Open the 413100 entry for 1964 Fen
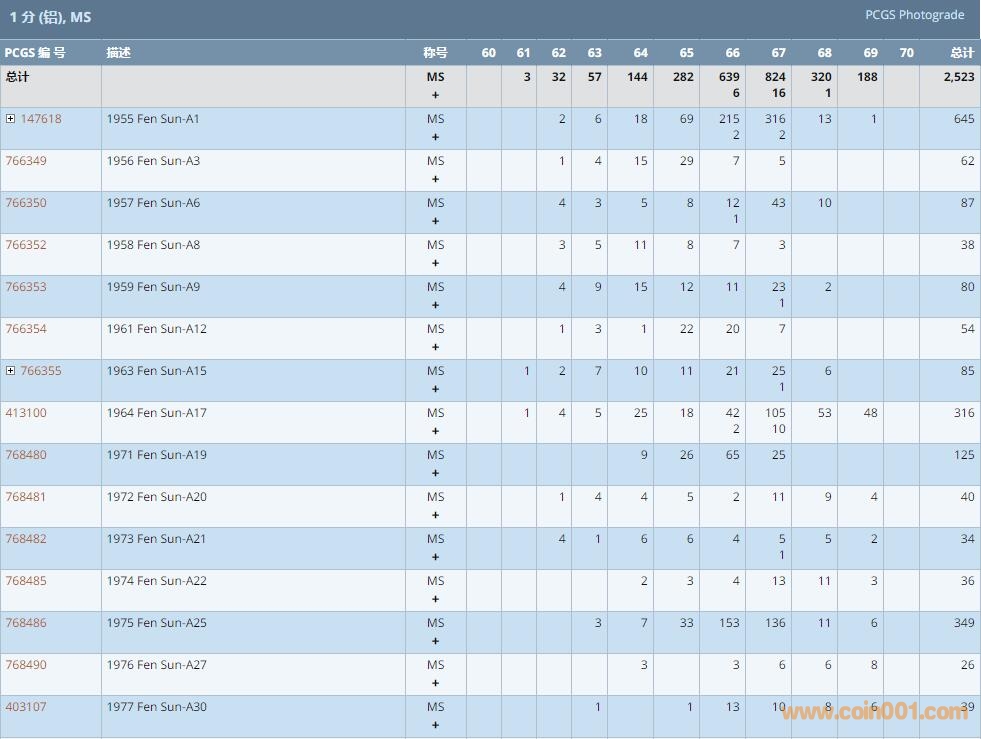Image resolution: width=981 pixels, height=739 pixels. point(26,413)
